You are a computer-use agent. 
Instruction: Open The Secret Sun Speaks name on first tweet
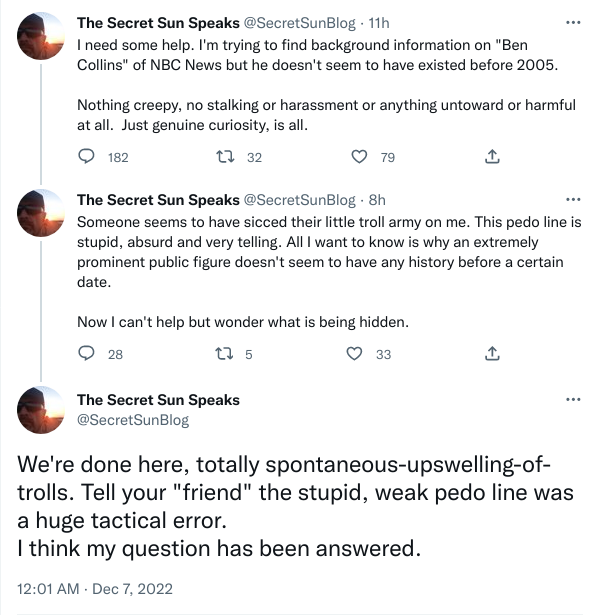158,23
